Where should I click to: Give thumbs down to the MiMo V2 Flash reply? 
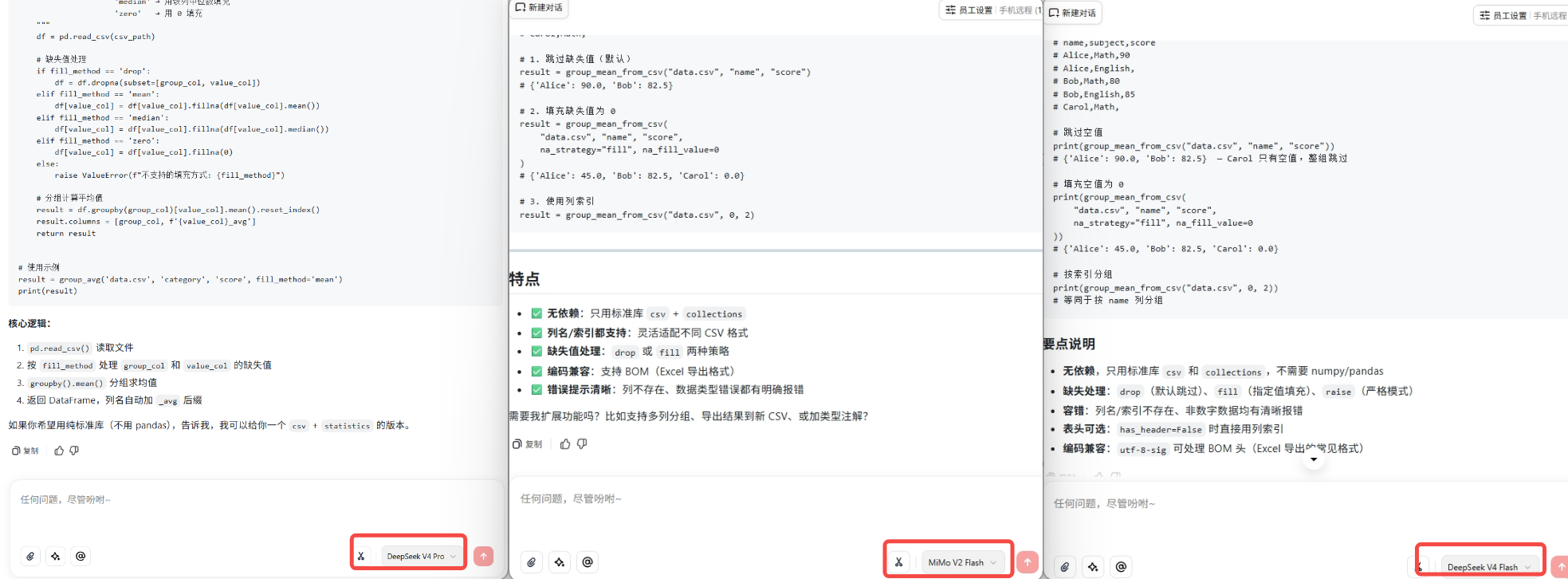[582, 444]
